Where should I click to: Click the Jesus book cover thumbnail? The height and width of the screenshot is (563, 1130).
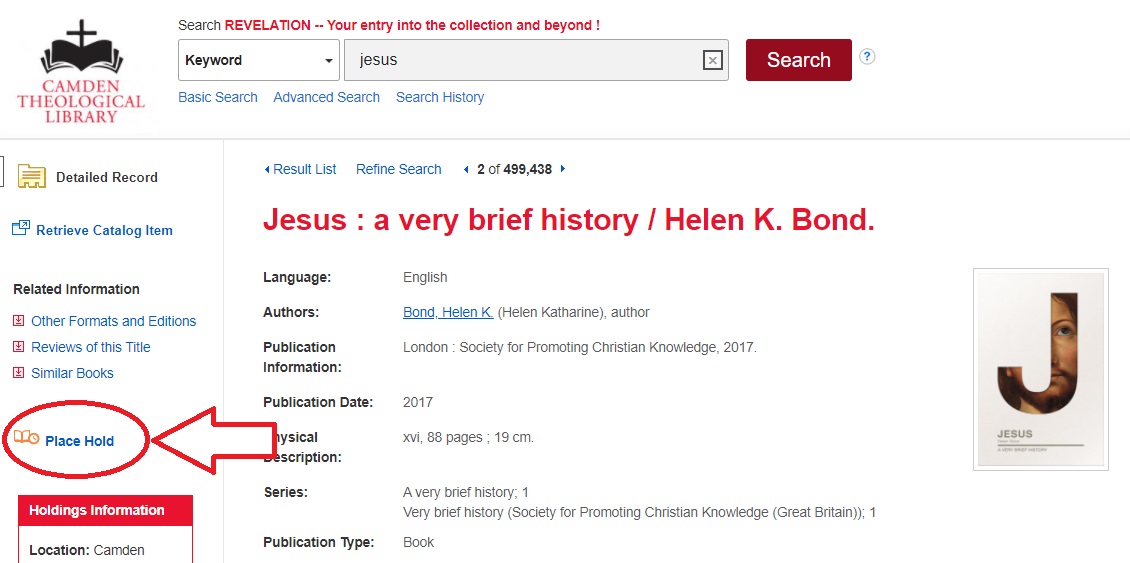point(1040,369)
